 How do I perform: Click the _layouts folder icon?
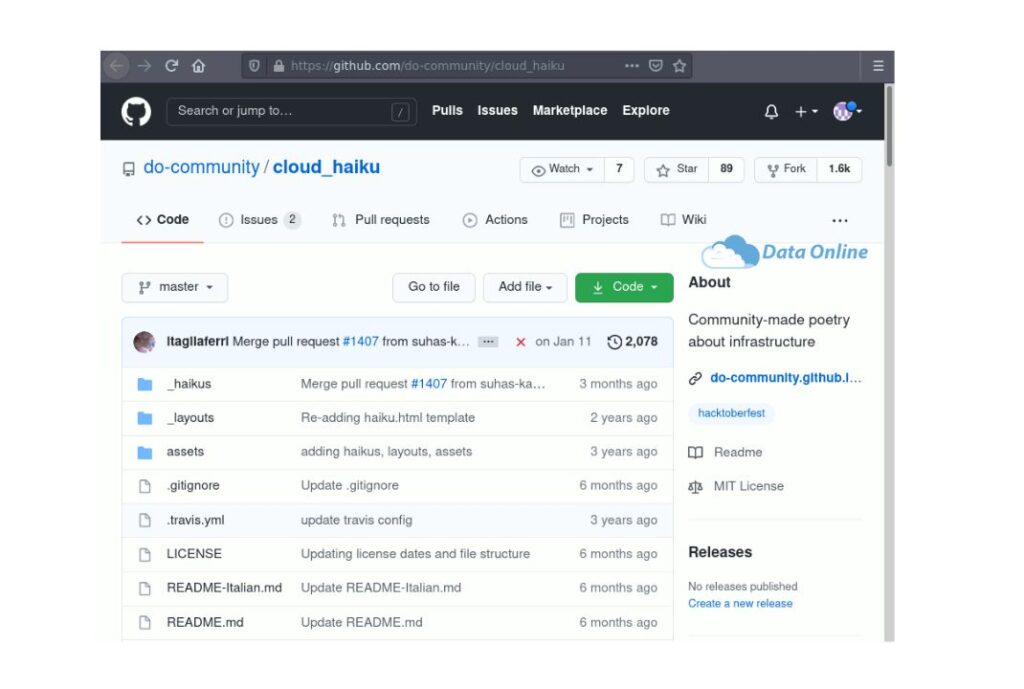tap(145, 418)
